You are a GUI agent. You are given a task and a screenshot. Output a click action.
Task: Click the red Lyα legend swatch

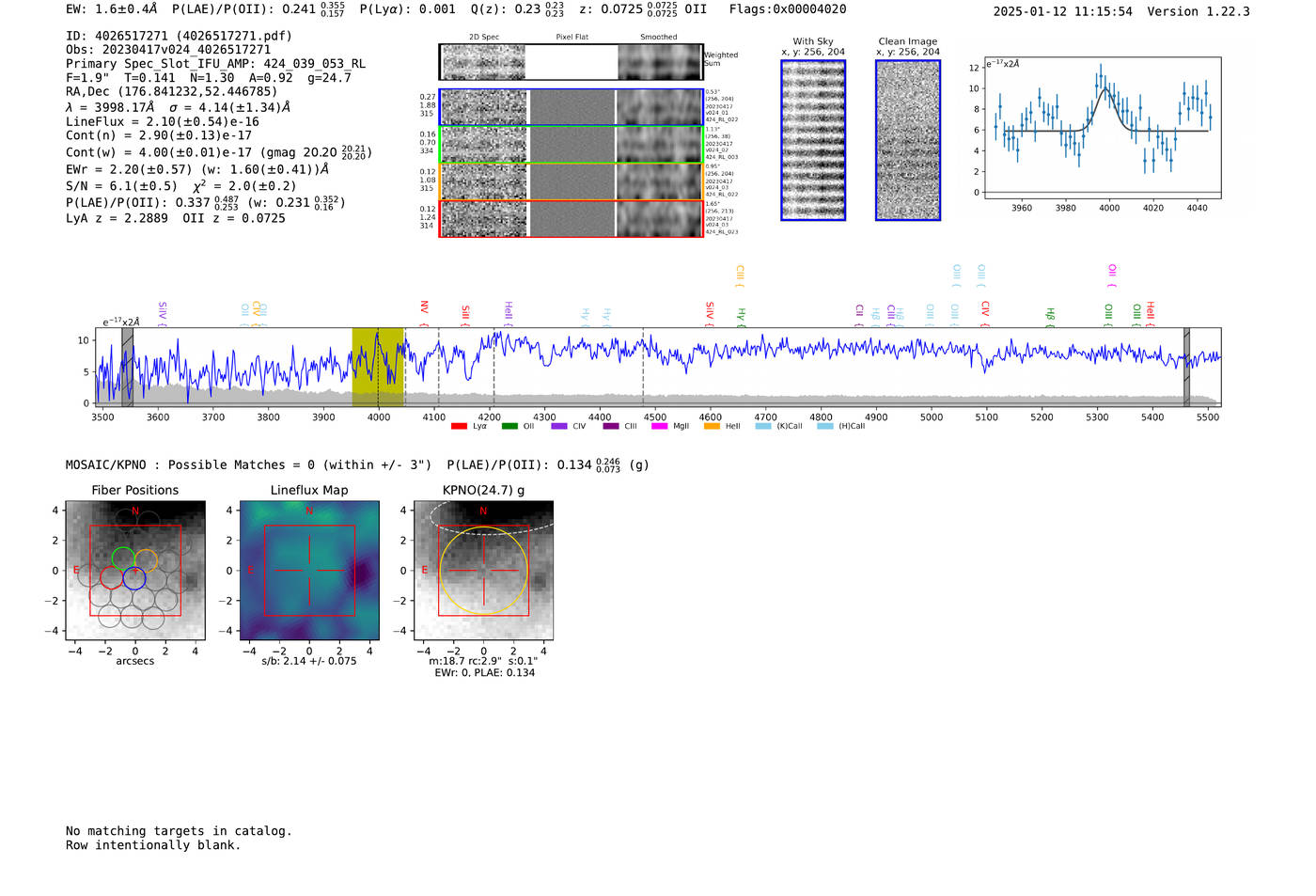click(x=459, y=426)
